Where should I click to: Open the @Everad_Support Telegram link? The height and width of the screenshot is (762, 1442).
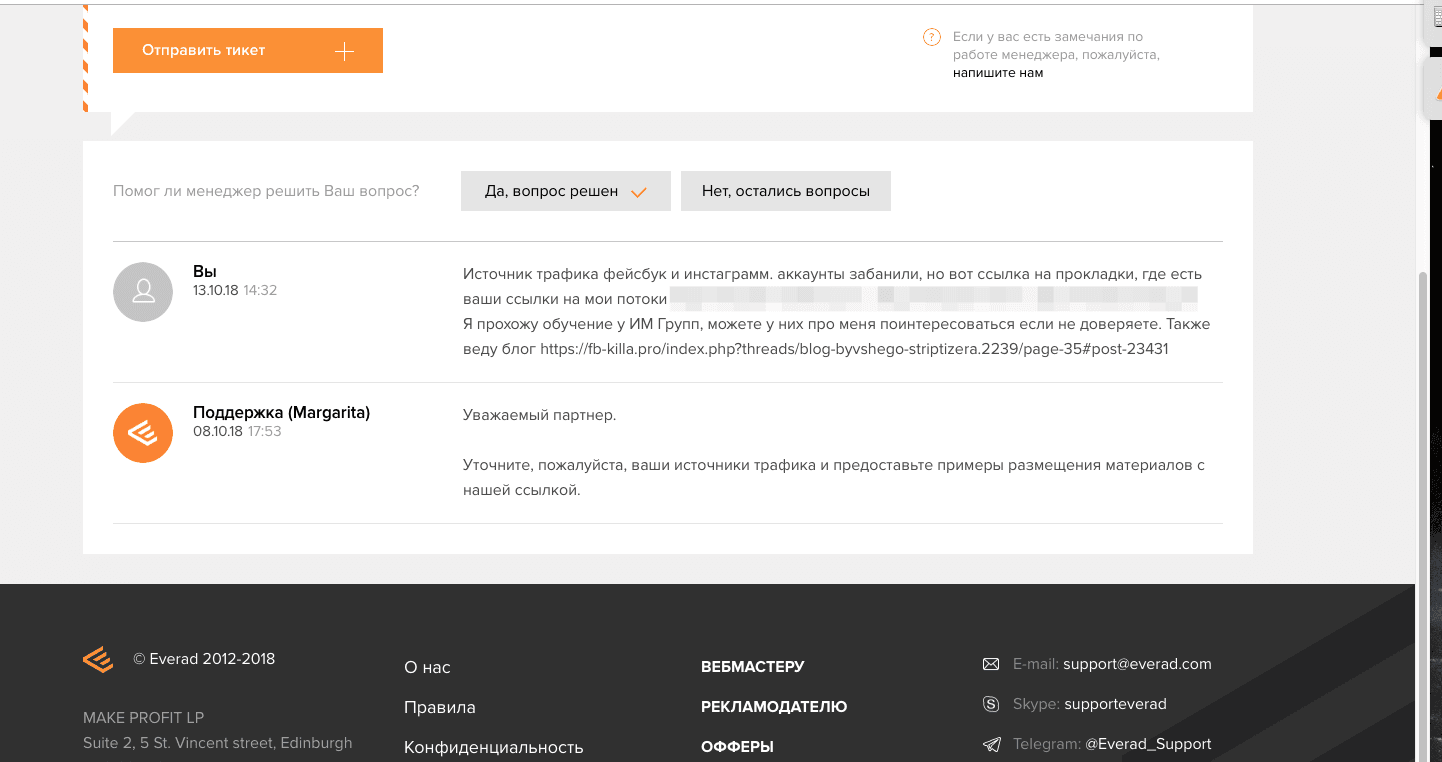1148,744
